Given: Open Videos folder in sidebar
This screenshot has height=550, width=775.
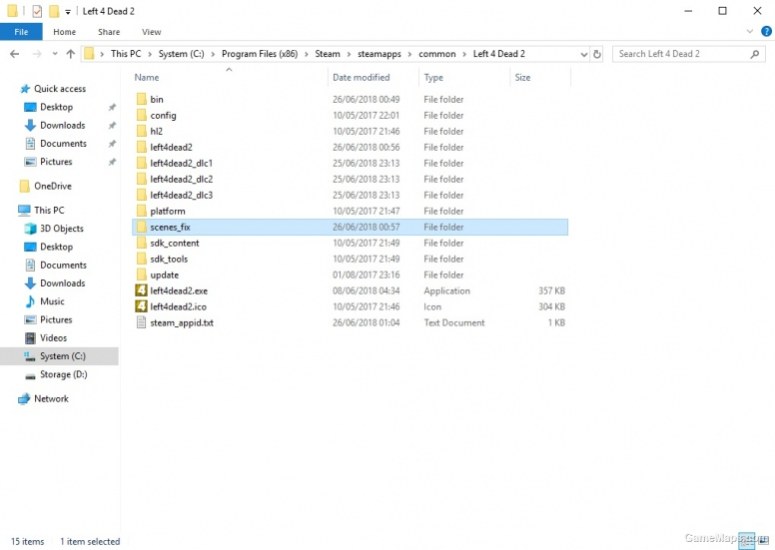Looking at the screenshot, I should [53, 338].
